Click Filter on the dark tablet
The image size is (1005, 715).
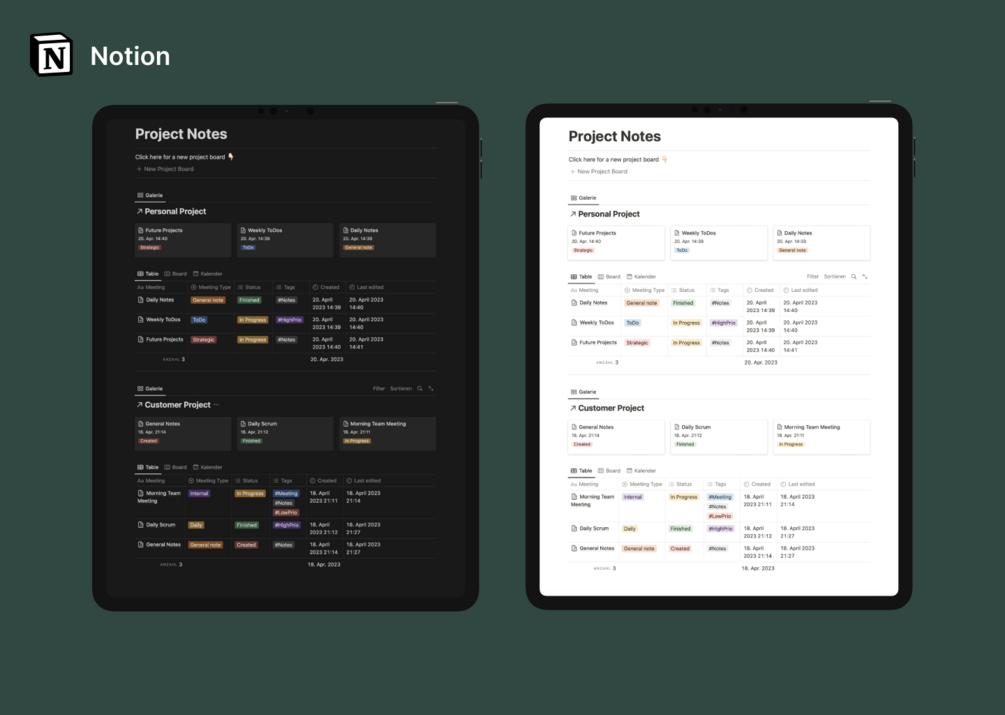[379, 388]
